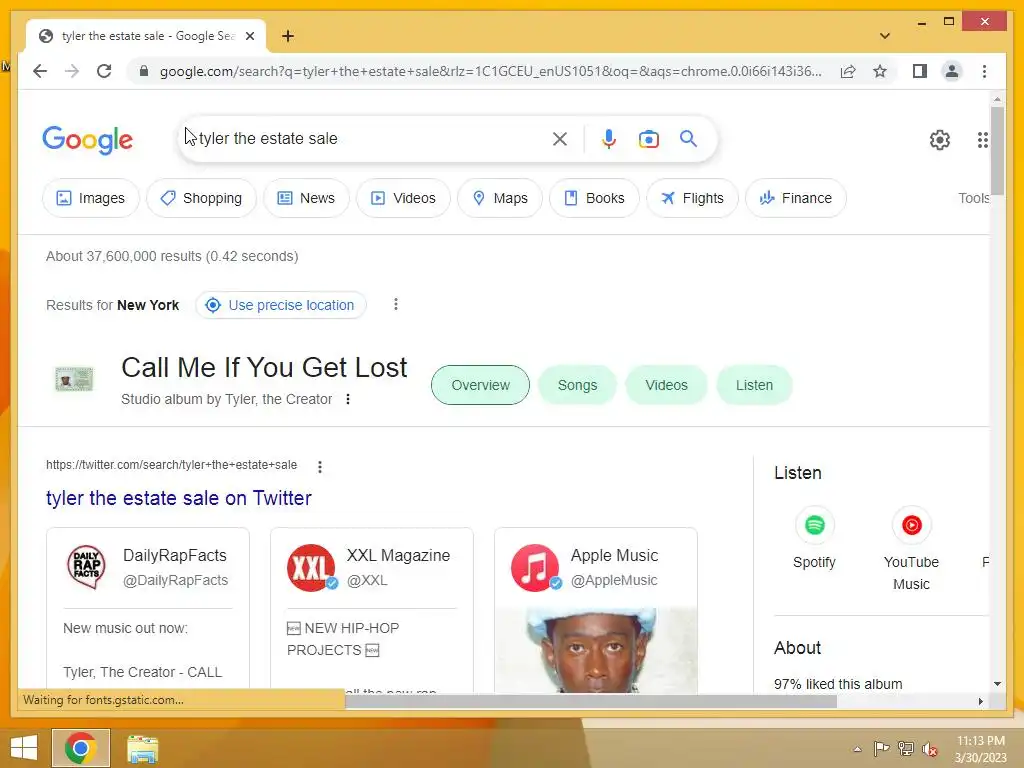The width and height of the screenshot is (1024, 768).
Task: Click the taskbar clock 11:13 PM
Action: [980, 741]
